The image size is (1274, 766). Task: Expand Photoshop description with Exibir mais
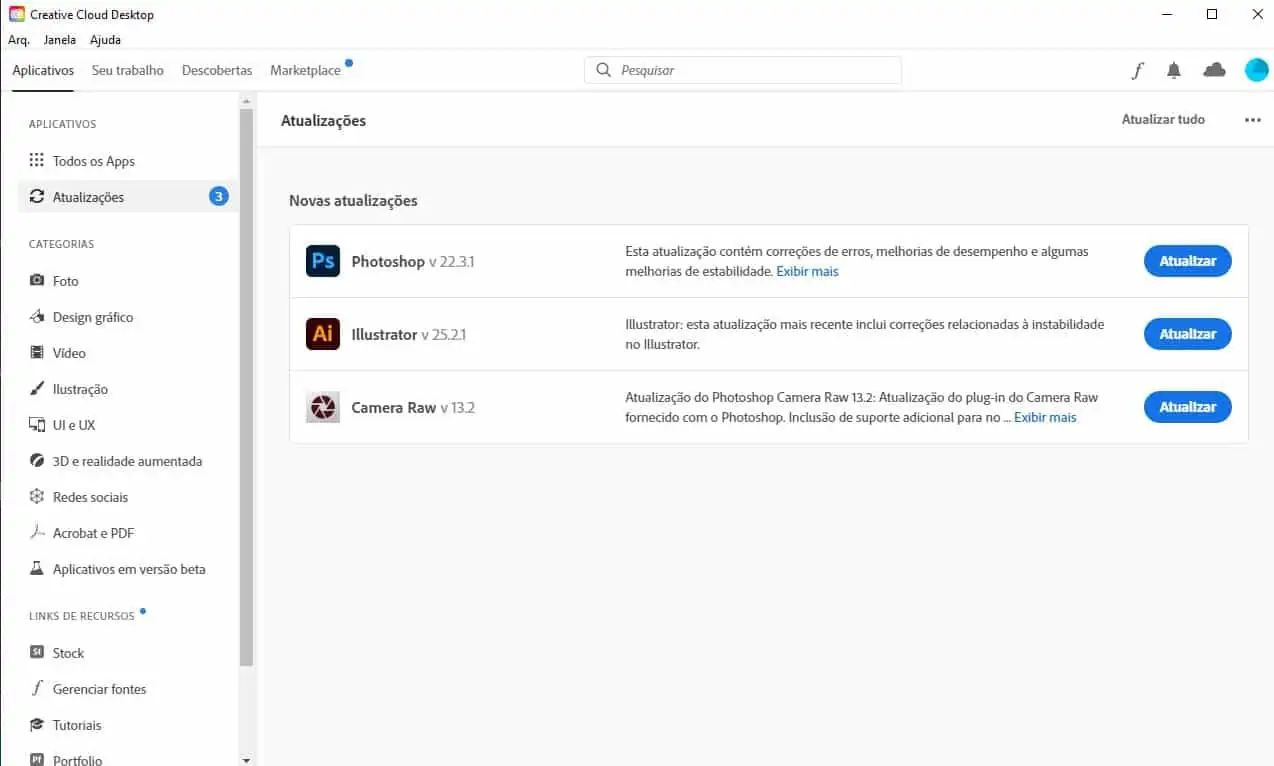click(807, 271)
